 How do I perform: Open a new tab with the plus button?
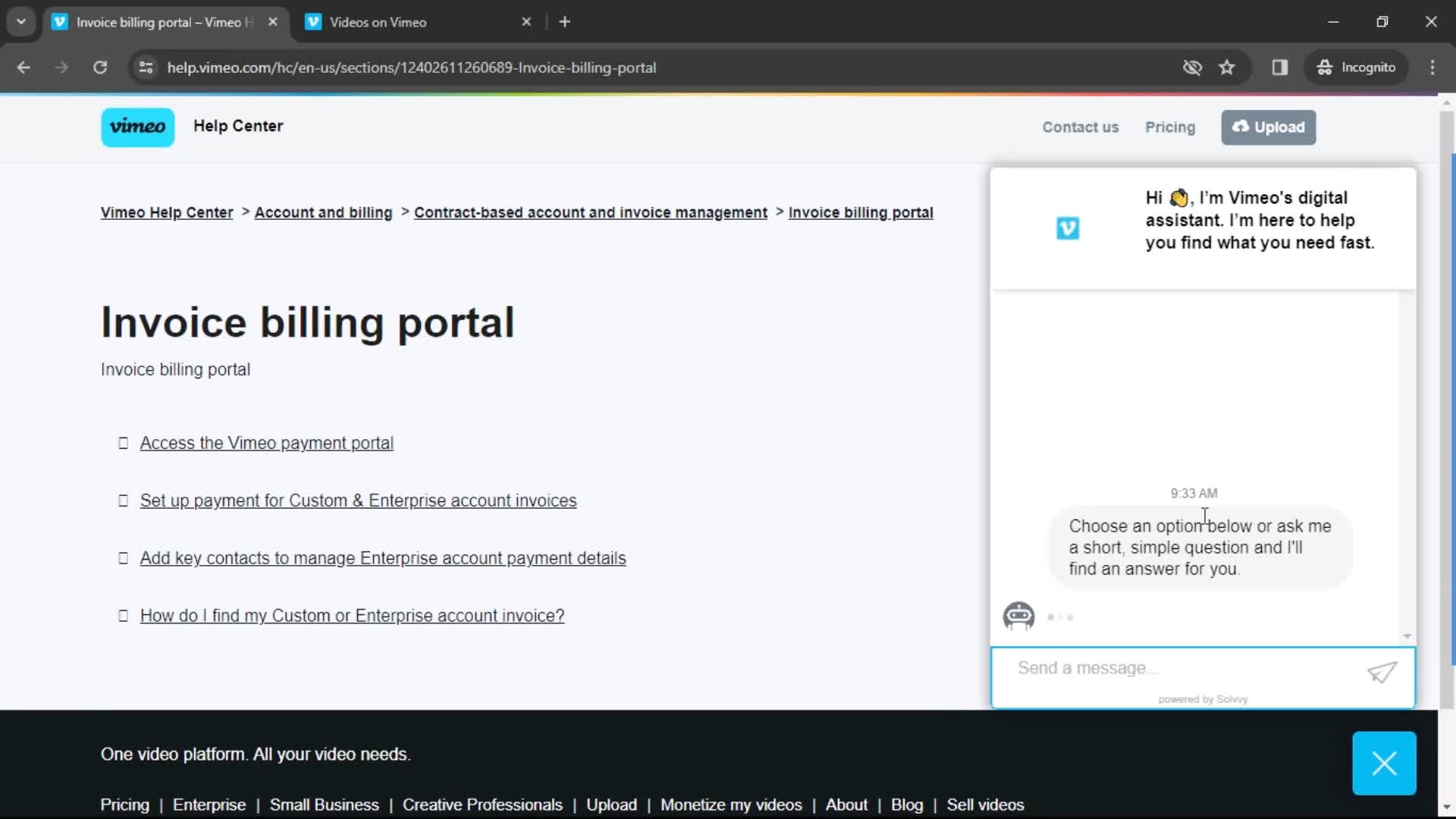pyautogui.click(x=564, y=22)
